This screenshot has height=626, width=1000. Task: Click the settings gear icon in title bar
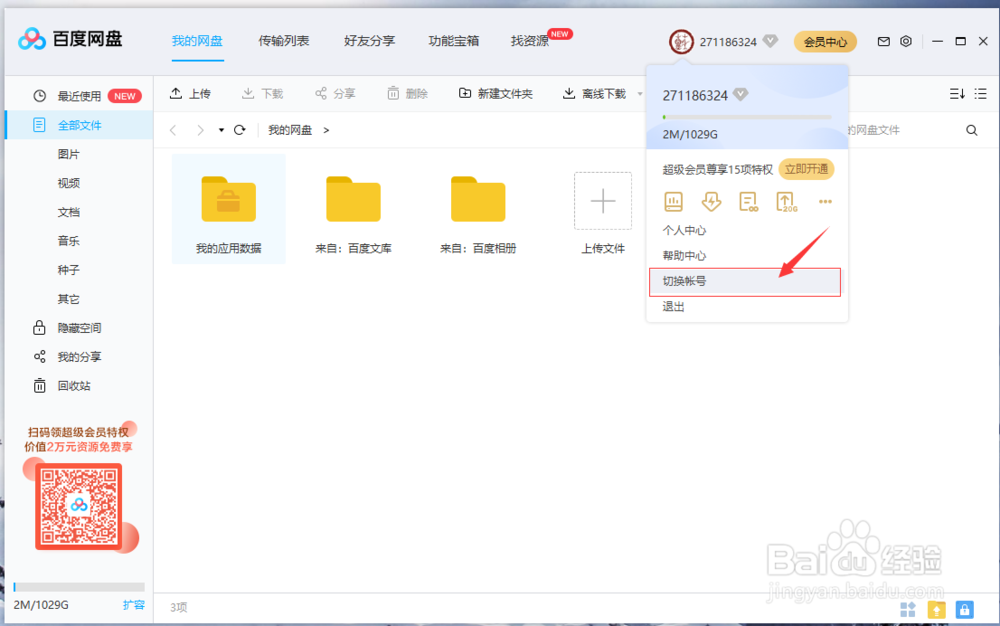906,41
